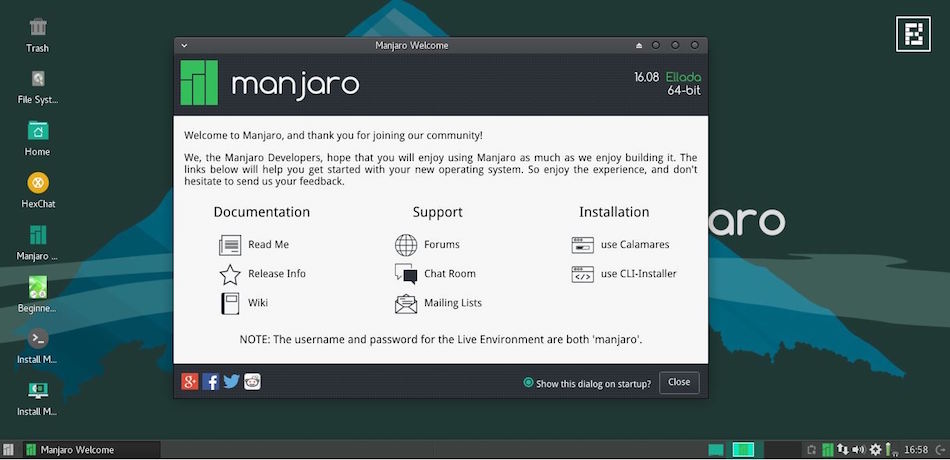Screen dimensions: 950x460
Task: Open the volume speaker tray icon
Action: coord(858,449)
